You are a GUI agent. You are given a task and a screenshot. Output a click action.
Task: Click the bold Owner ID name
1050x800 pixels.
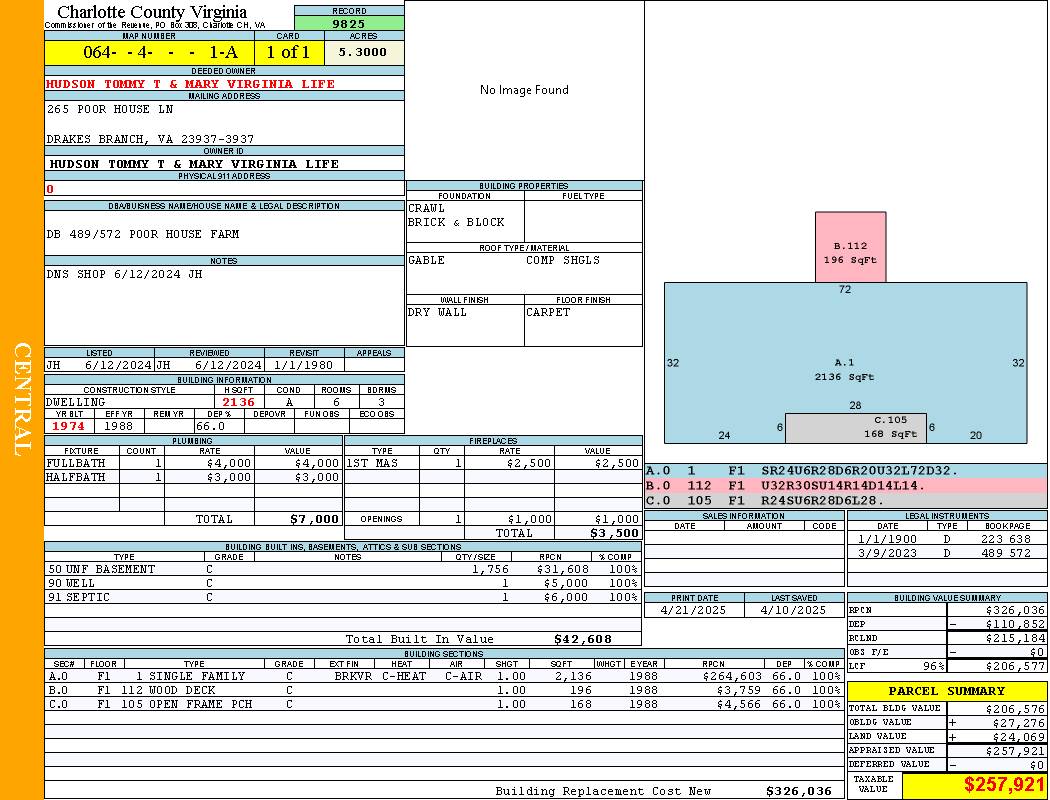coord(194,164)
